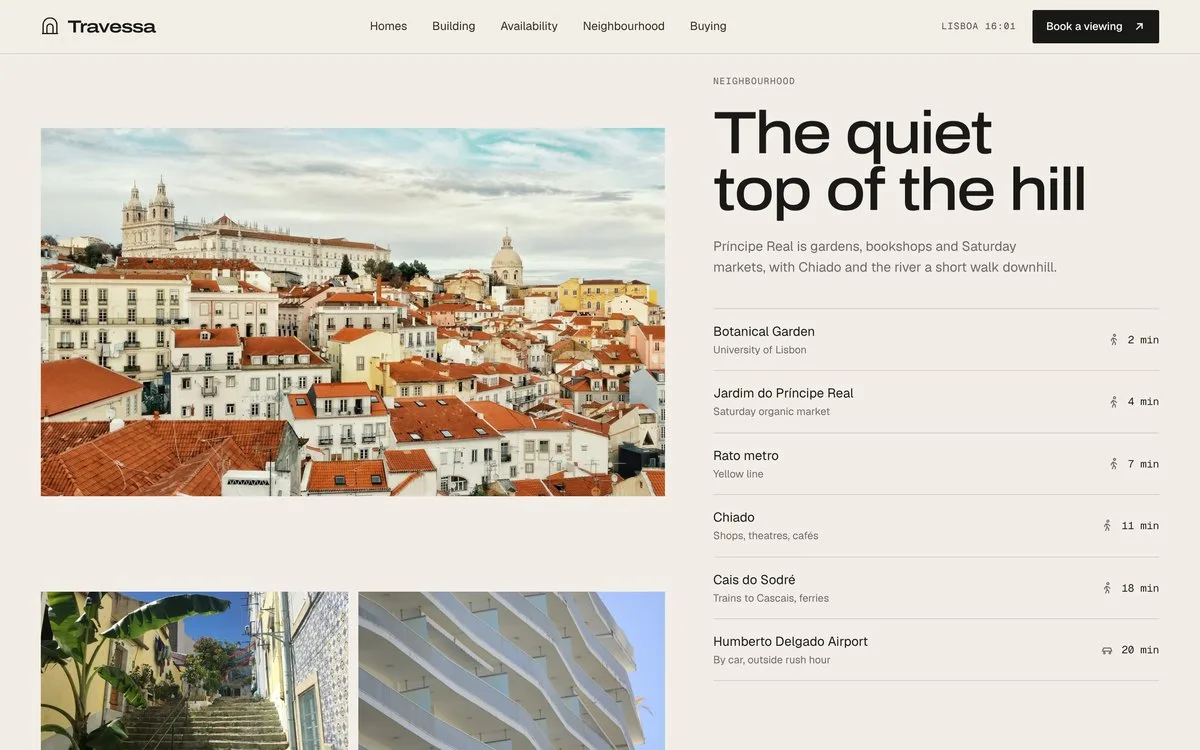The image size is (1200, 750).
Task: Click the "18 min" walking time
Action: 1140,588
